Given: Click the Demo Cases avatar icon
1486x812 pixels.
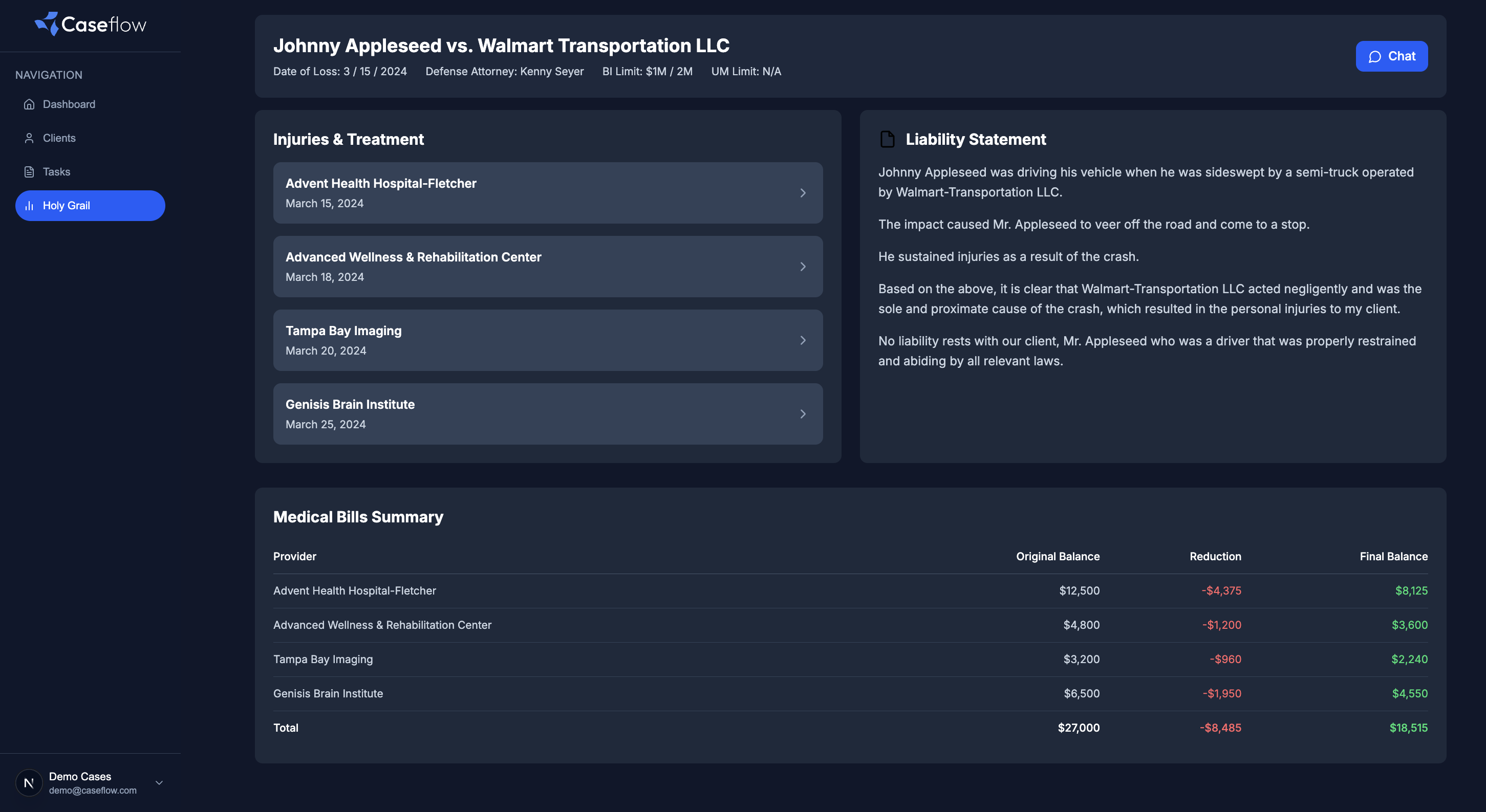Looking at the screenshot, I should tap(29, 783).
